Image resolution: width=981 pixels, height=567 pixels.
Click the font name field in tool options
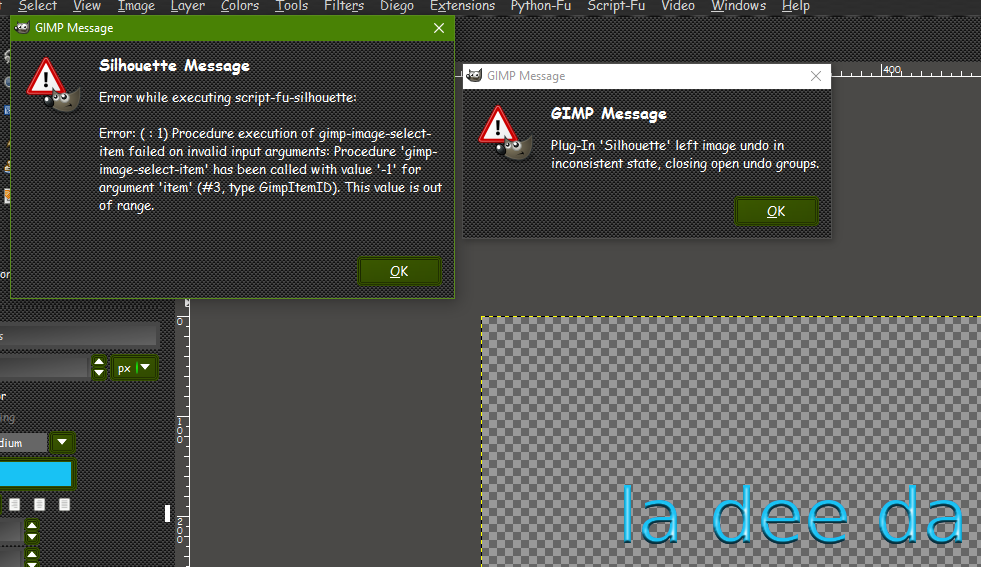tap(78, 335)
